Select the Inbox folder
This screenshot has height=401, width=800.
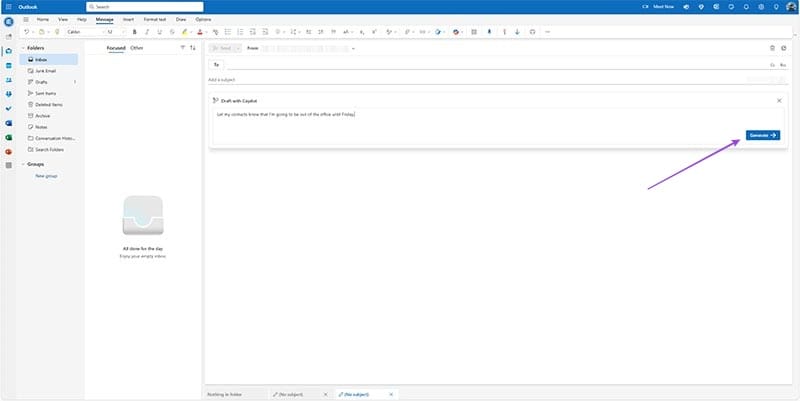(x=48, y=60)
